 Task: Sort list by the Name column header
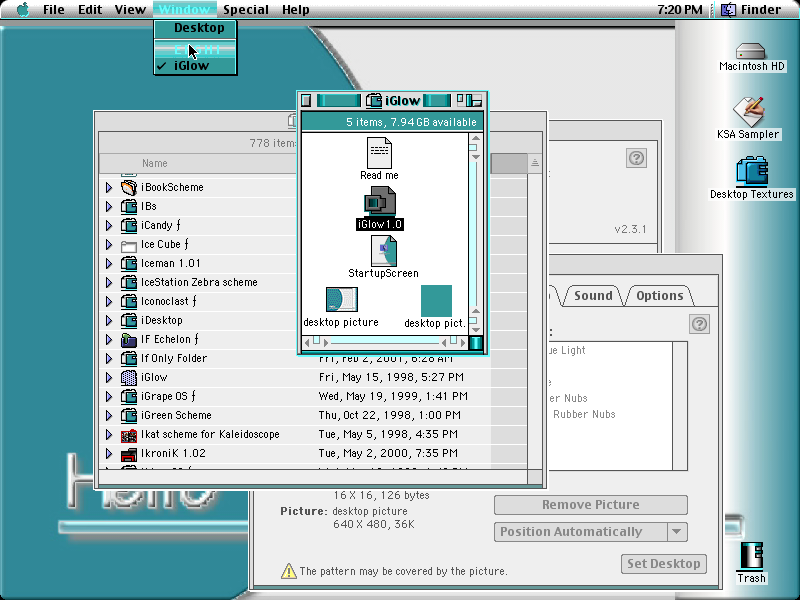(x=155, y=163)
